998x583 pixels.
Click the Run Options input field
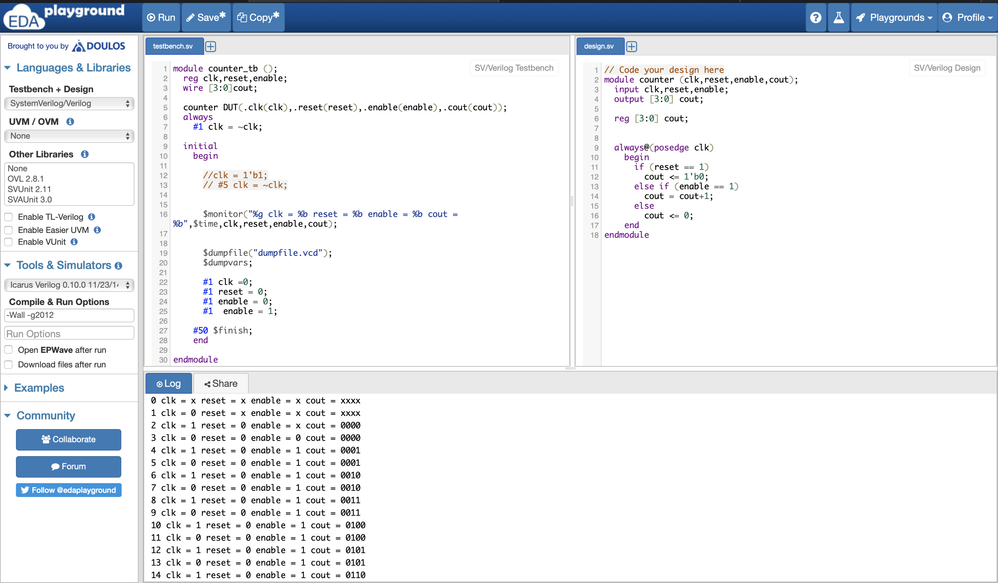coord(69,334)
